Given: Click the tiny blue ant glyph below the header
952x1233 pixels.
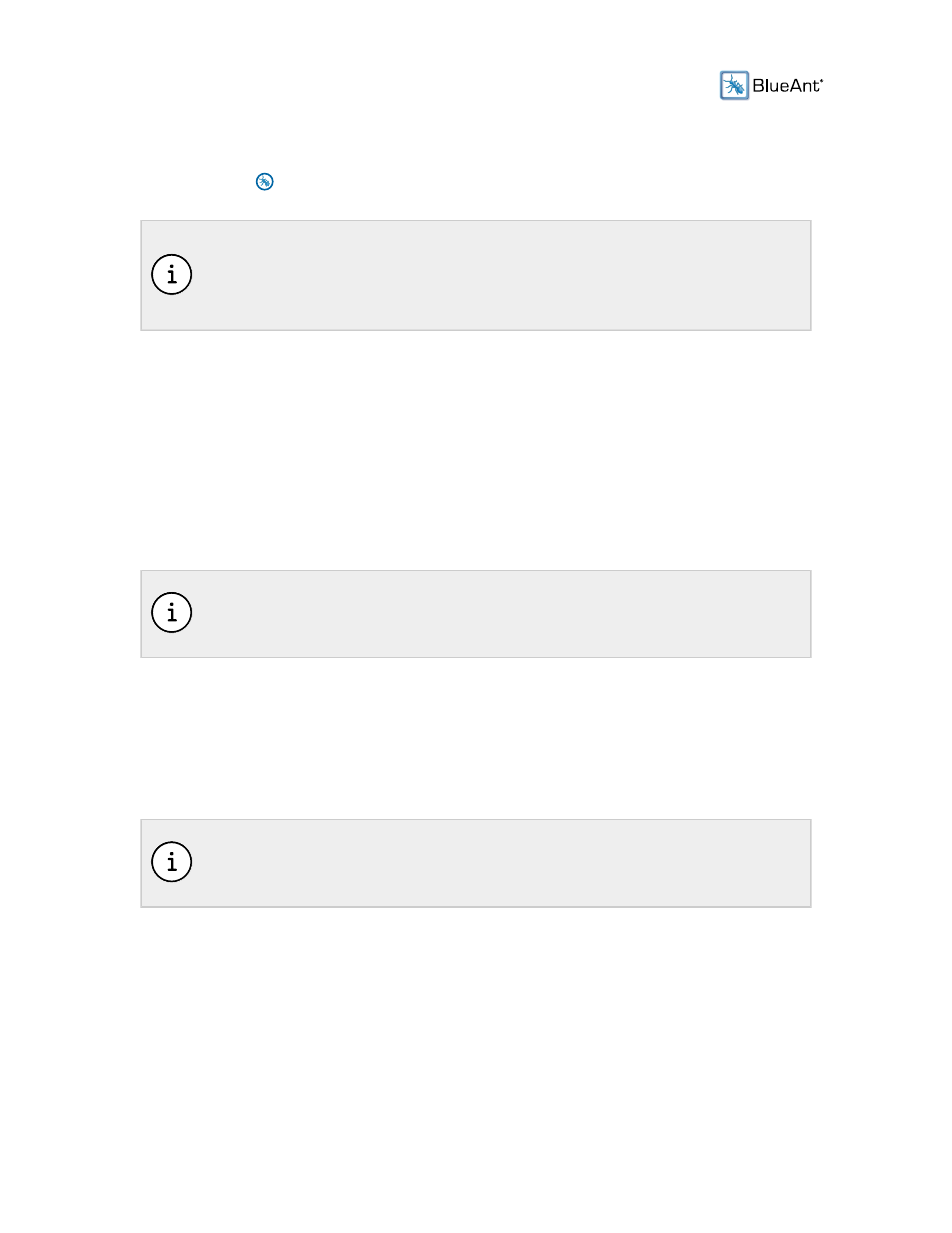Looking at the screenshot, I should pos(264,181).
